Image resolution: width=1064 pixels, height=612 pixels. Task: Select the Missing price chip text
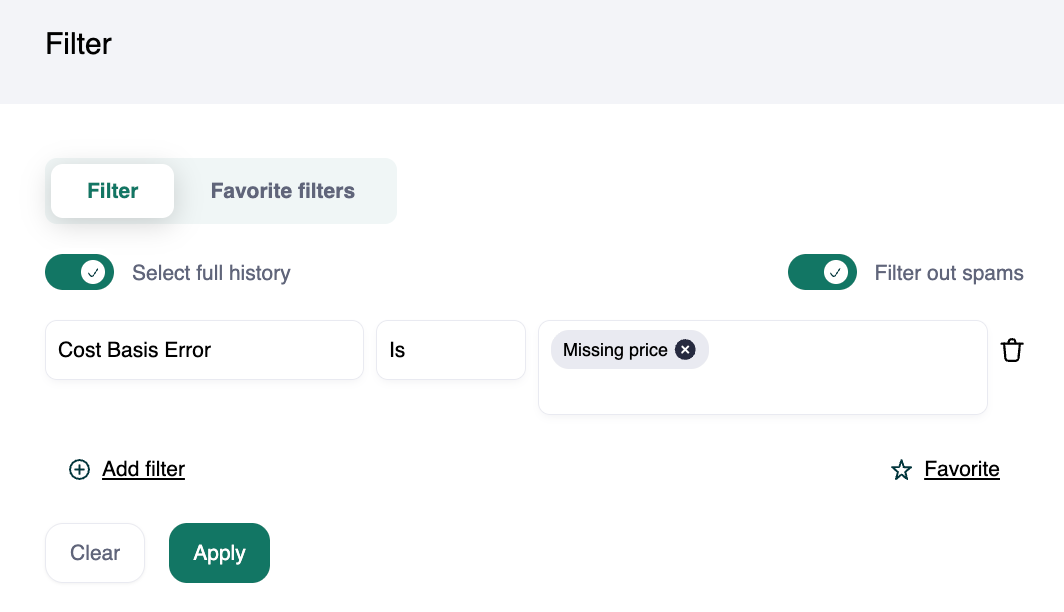point(615,350)
